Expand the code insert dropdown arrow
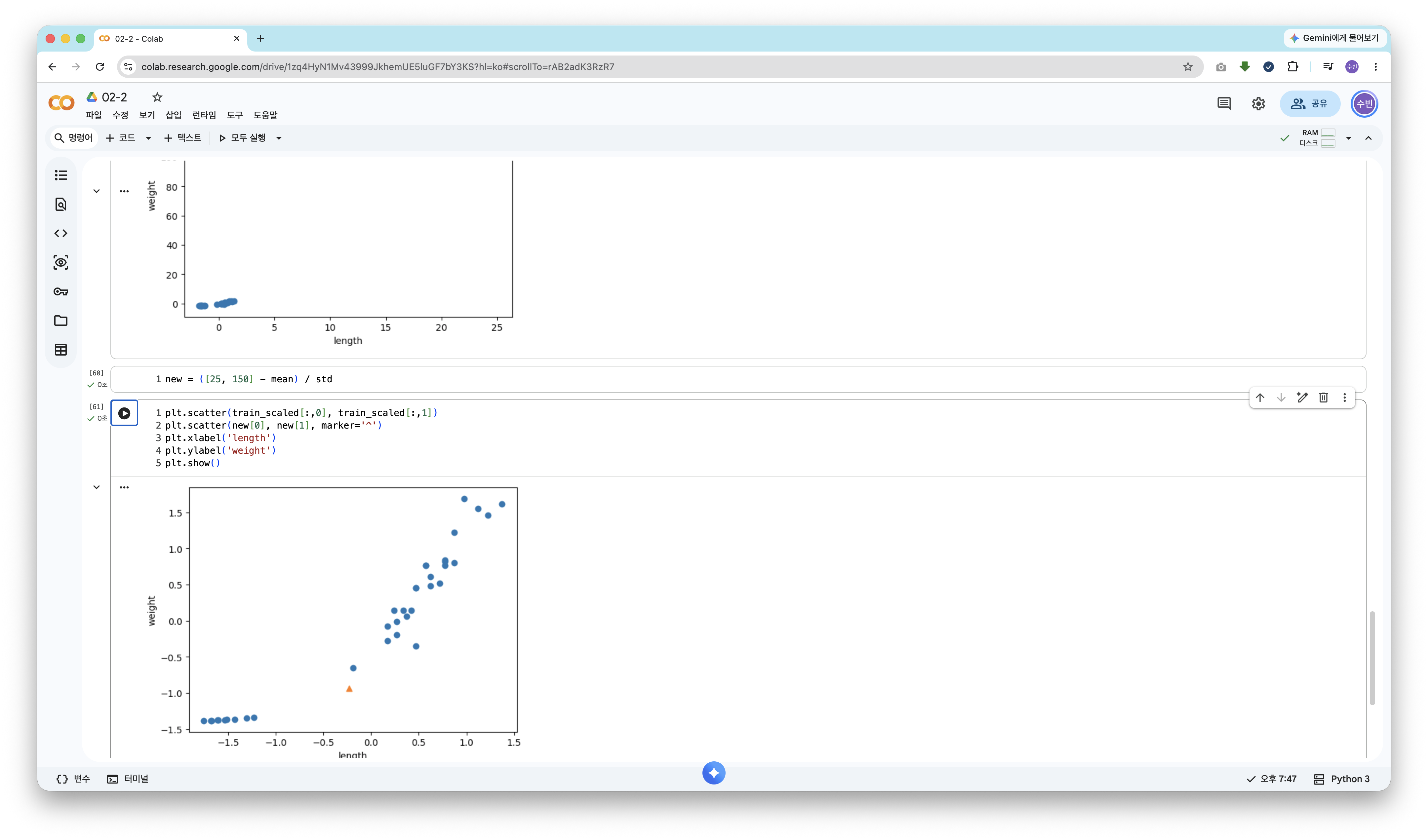1428x840 pixels. 148,138
